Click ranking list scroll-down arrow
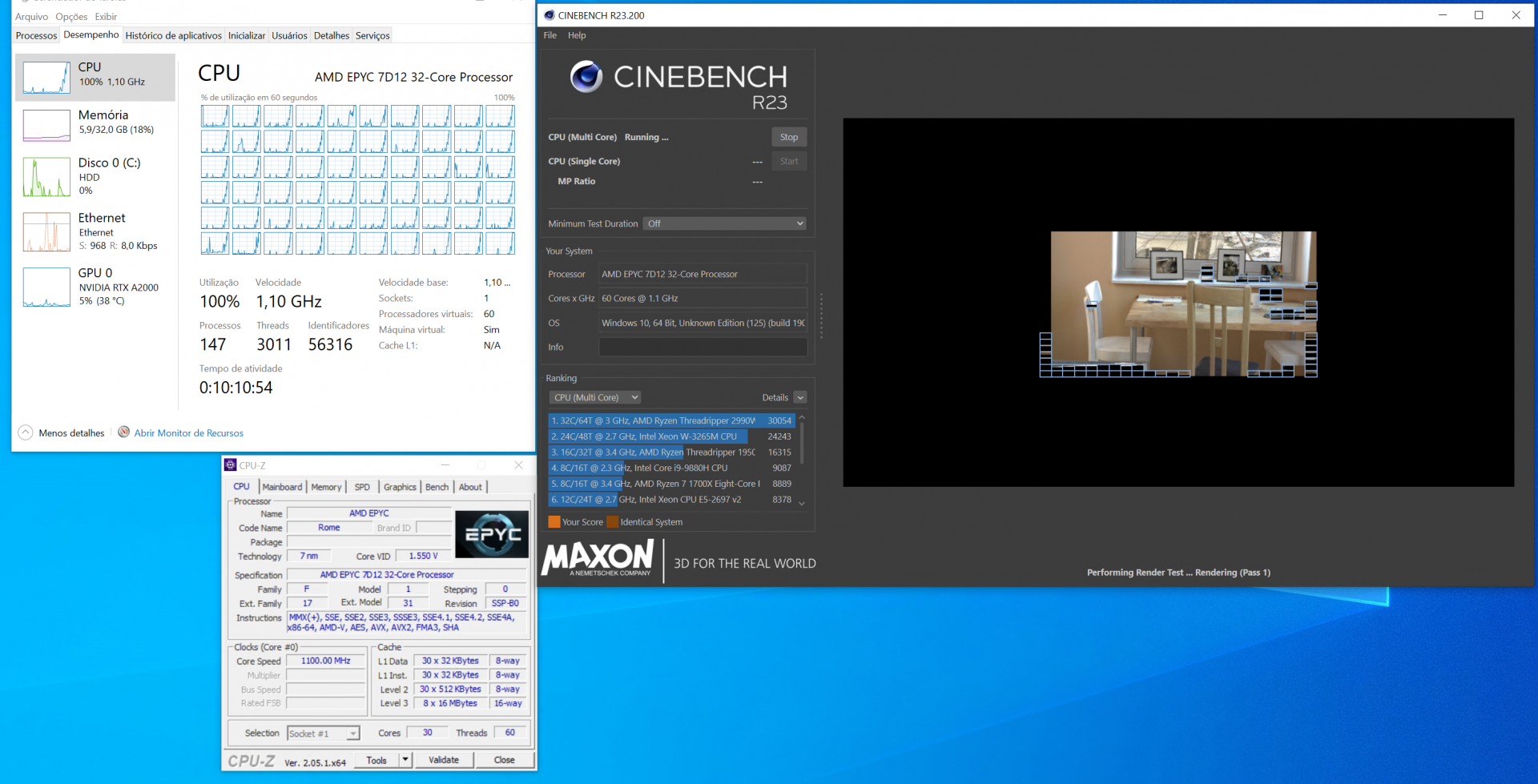1538x784 pixels. click(x=802, y=503)
